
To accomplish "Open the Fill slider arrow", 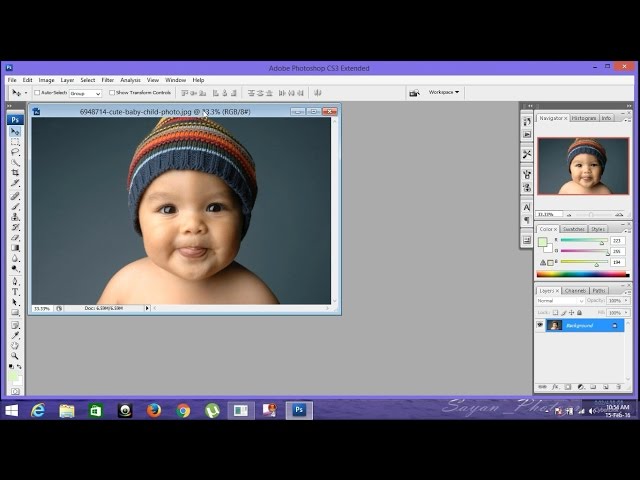I will pos(626,313).
